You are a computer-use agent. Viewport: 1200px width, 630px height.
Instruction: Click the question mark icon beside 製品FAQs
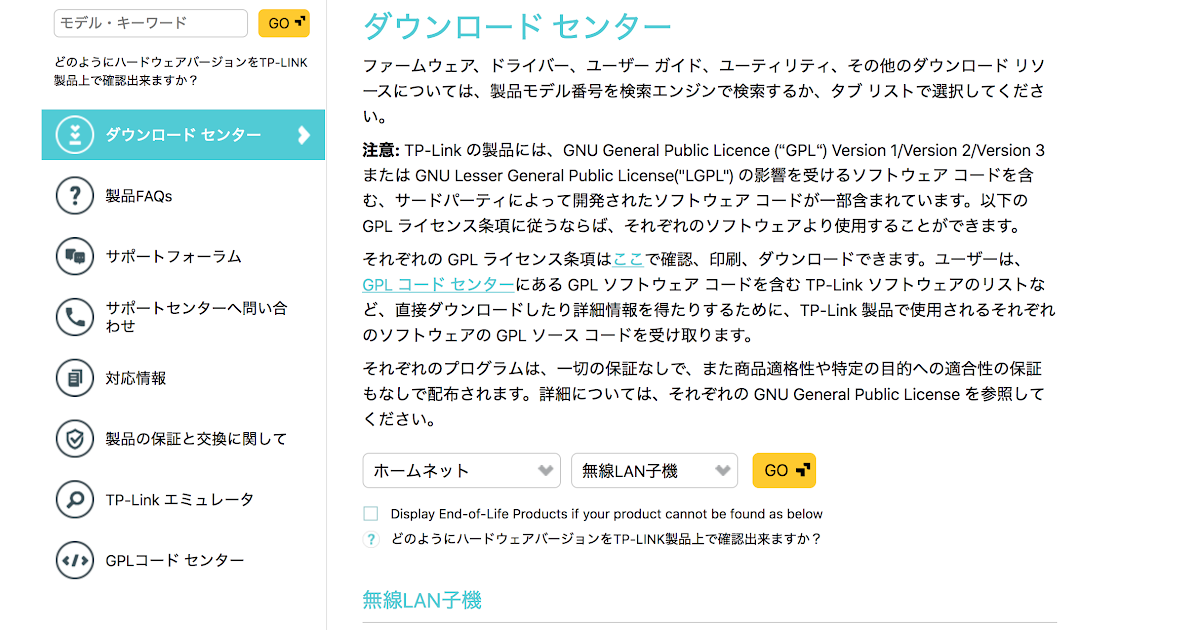(75, 196)
